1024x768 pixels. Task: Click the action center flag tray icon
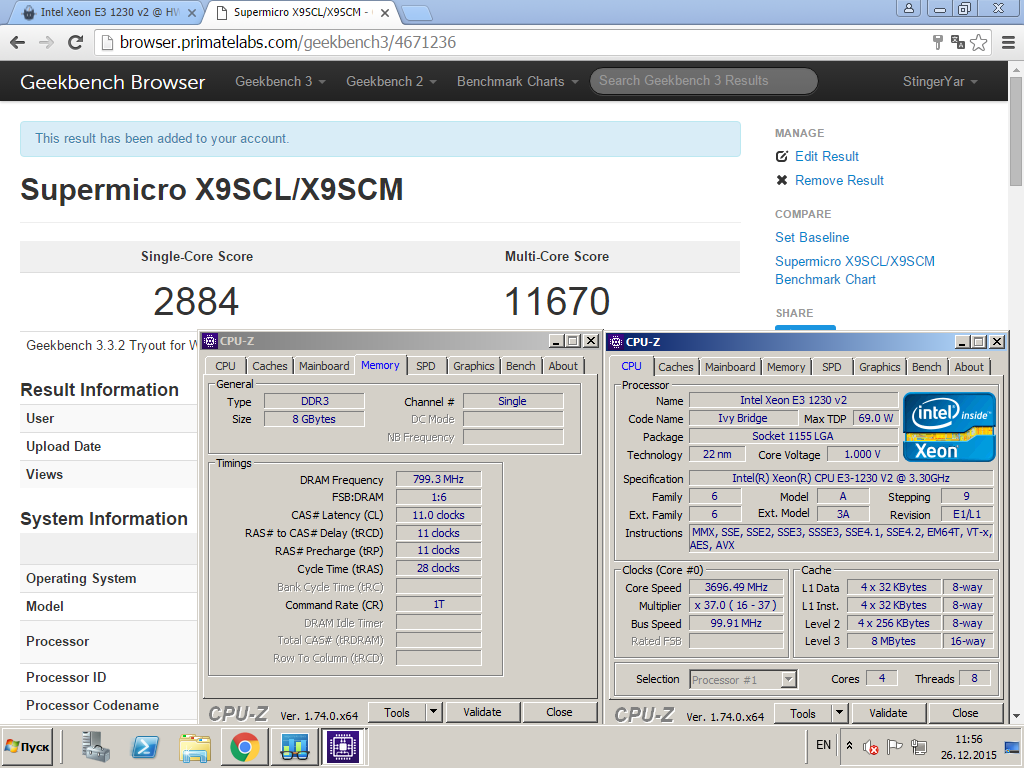(x=895, y=746)
